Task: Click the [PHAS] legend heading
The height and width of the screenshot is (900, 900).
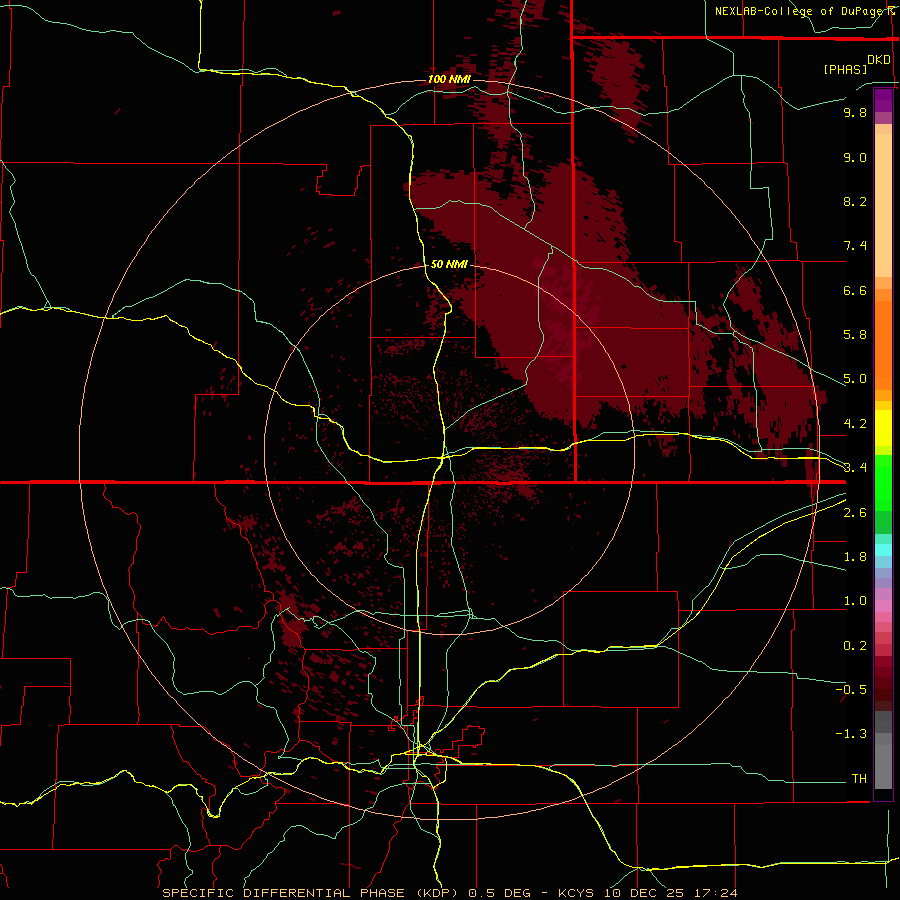Action: (x=845, y=69)
